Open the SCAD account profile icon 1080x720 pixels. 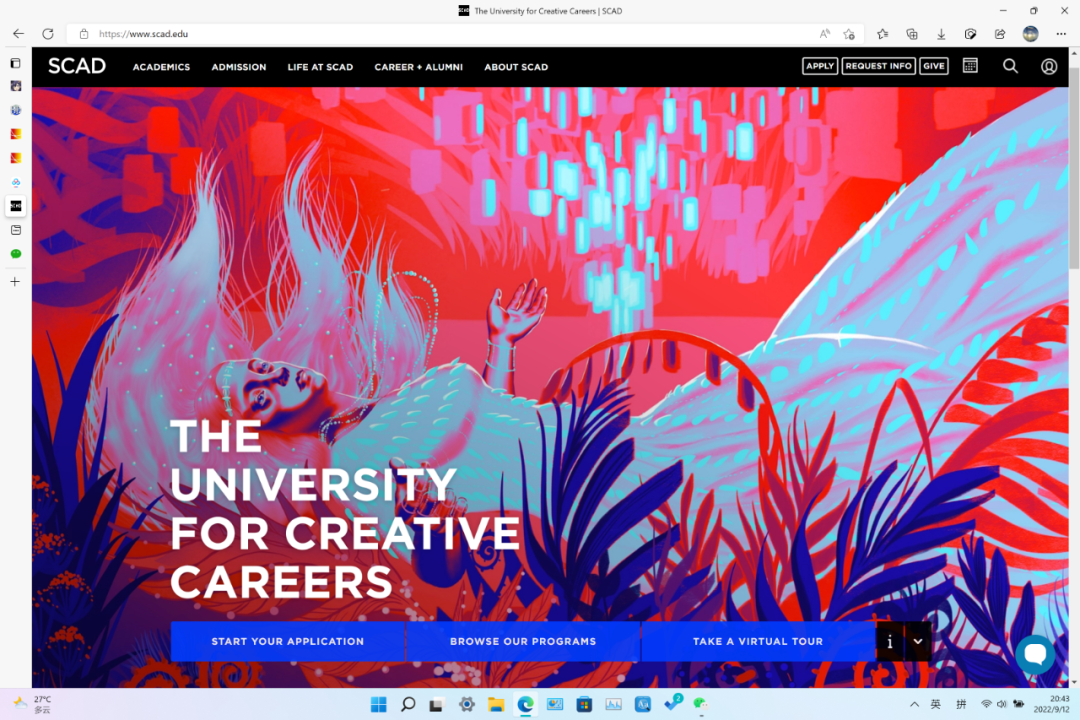(1048, 66)
